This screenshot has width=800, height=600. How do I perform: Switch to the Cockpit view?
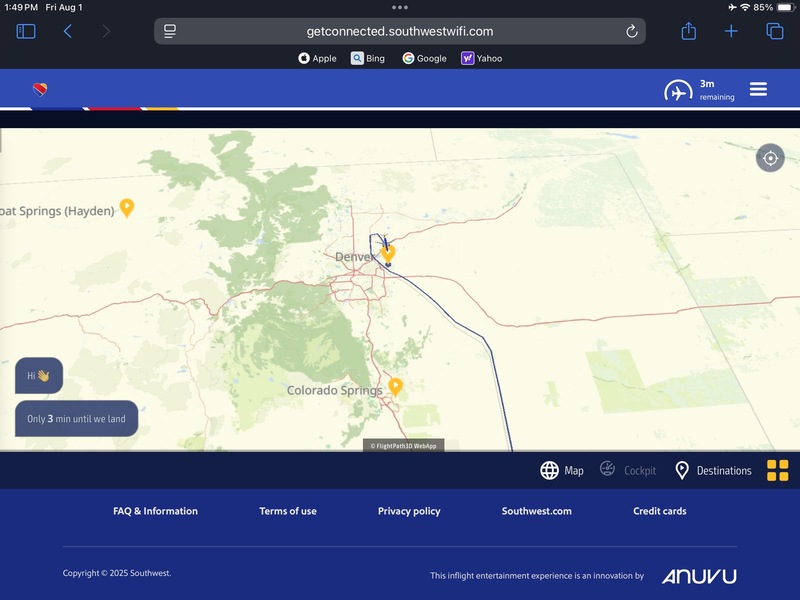(x=628, y=470)
